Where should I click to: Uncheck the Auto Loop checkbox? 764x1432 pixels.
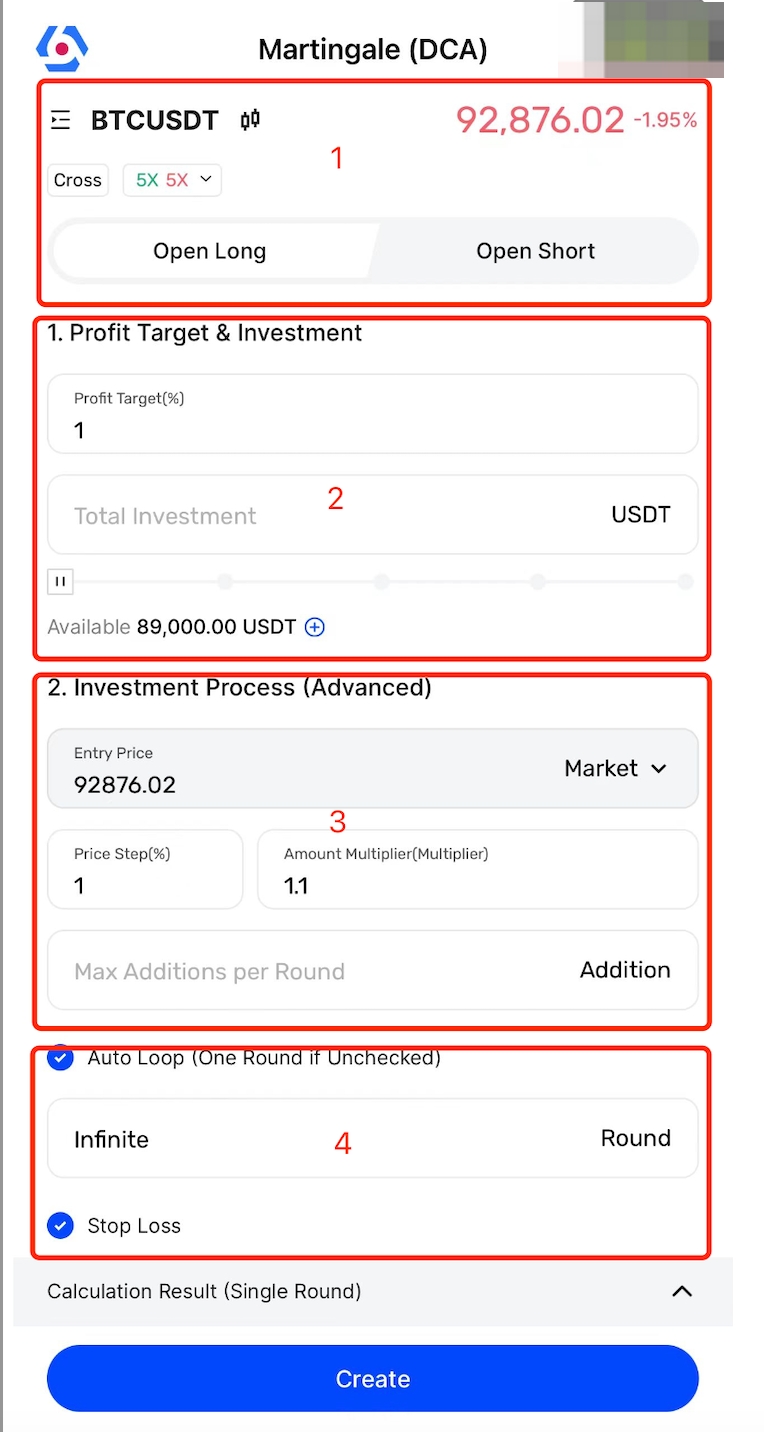point(61,1058)
